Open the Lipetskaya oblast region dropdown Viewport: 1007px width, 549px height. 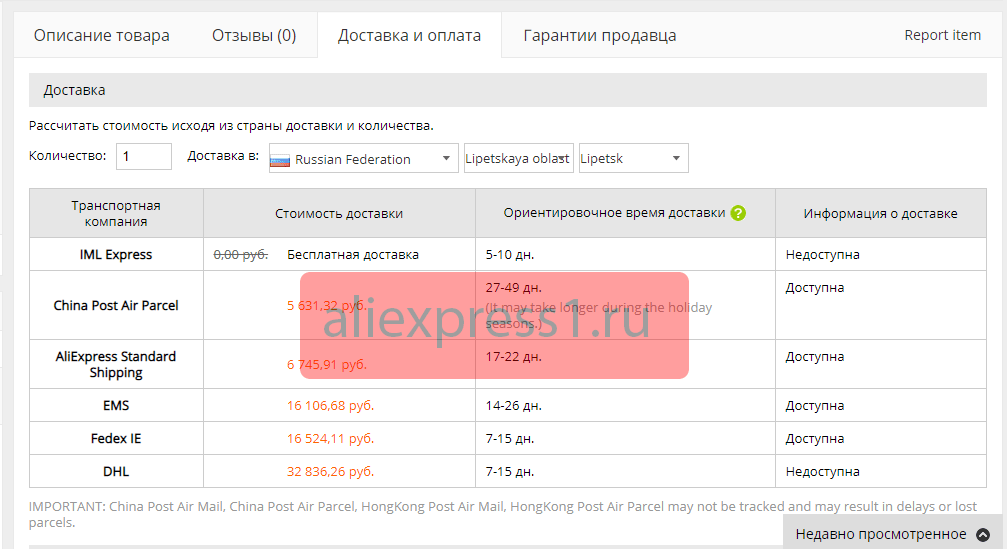(x=518, y=158)
